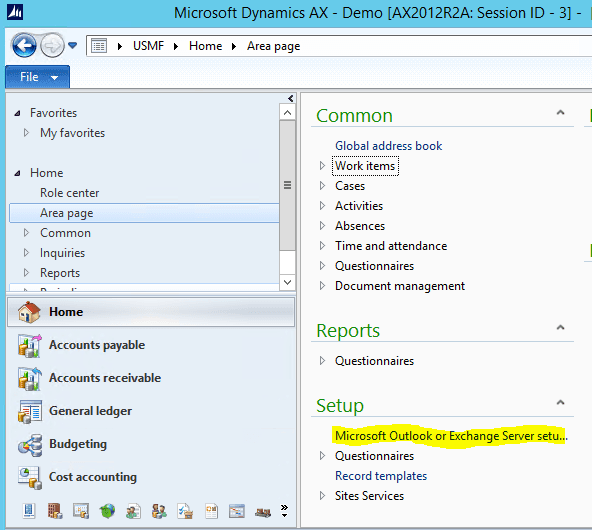Open Microsoft Outlook or Exchange Server setup
The width and height of the screenshot is (592, 530).
(451, 436)
